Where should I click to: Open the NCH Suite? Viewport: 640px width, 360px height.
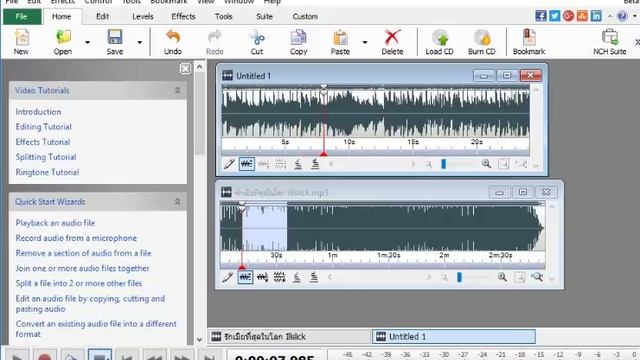(610, 42)
